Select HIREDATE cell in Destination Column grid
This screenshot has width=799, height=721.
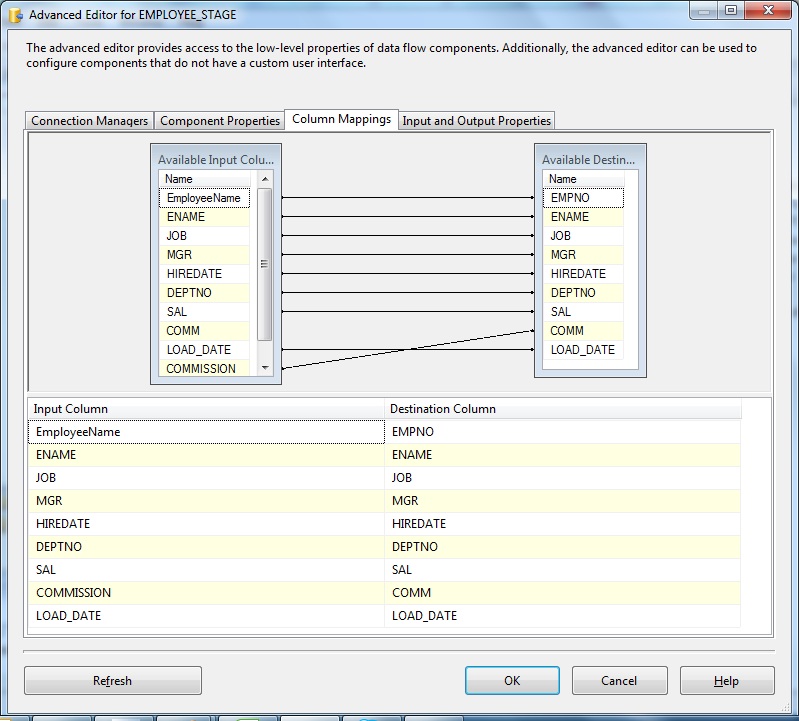(563, 524)
